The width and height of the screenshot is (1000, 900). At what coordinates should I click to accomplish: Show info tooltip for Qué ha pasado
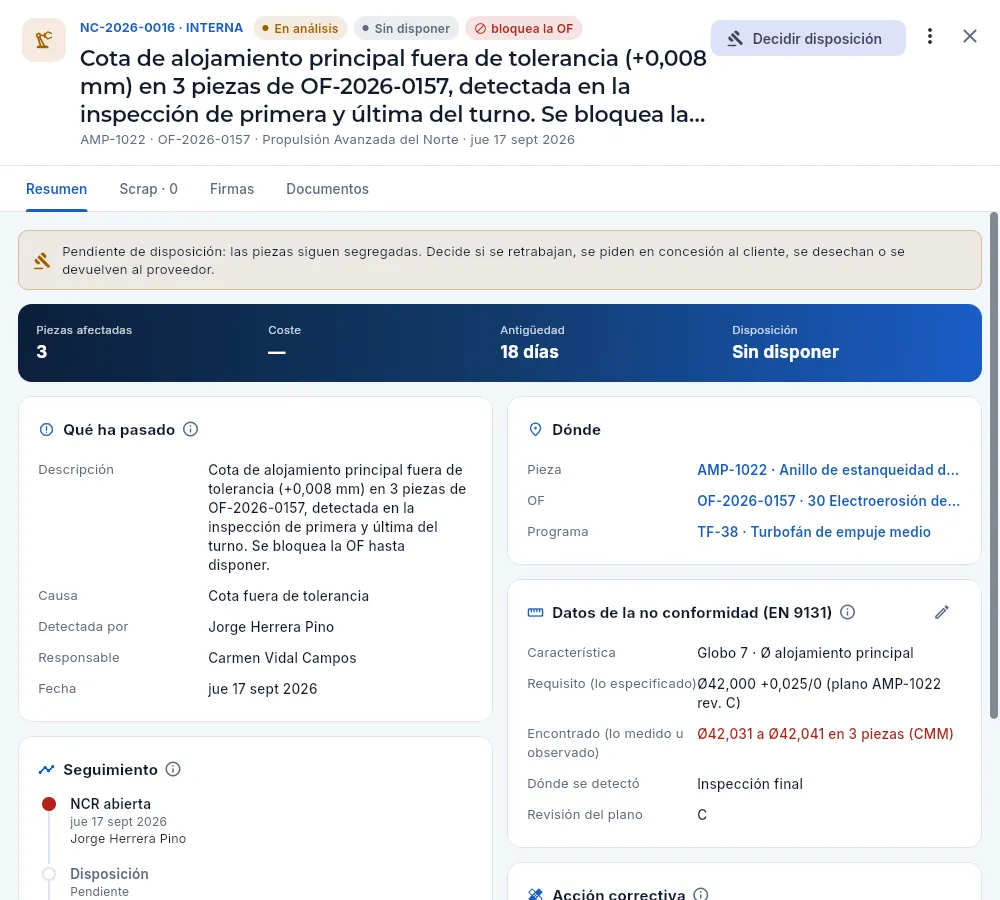point(191,429)
